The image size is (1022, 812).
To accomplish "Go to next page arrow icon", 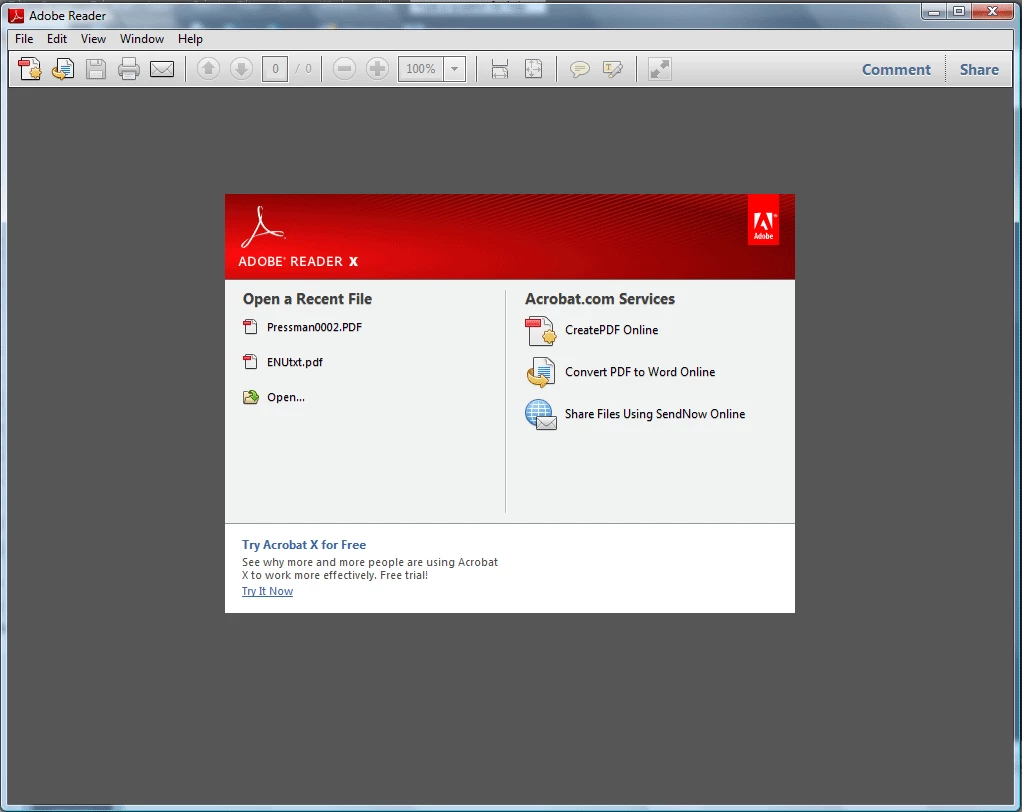I will 241,68.
